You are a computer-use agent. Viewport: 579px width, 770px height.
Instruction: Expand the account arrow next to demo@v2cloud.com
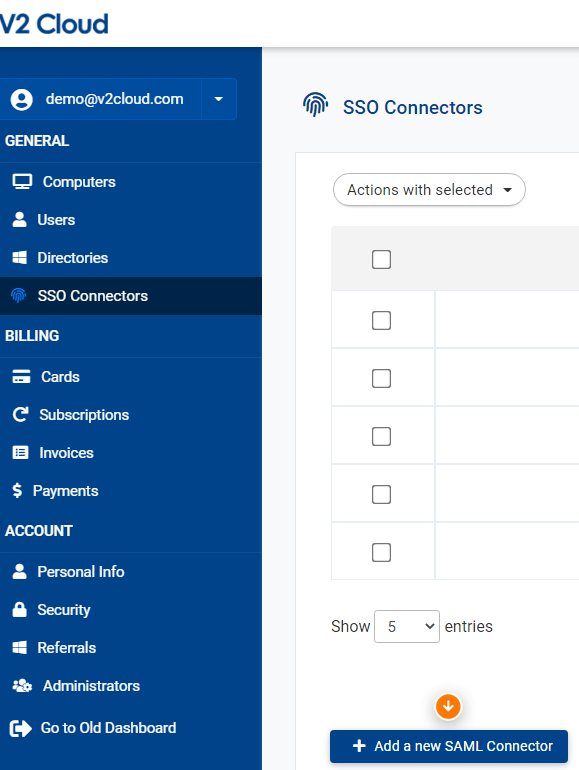pyautogui.click(x=219, y=99)
